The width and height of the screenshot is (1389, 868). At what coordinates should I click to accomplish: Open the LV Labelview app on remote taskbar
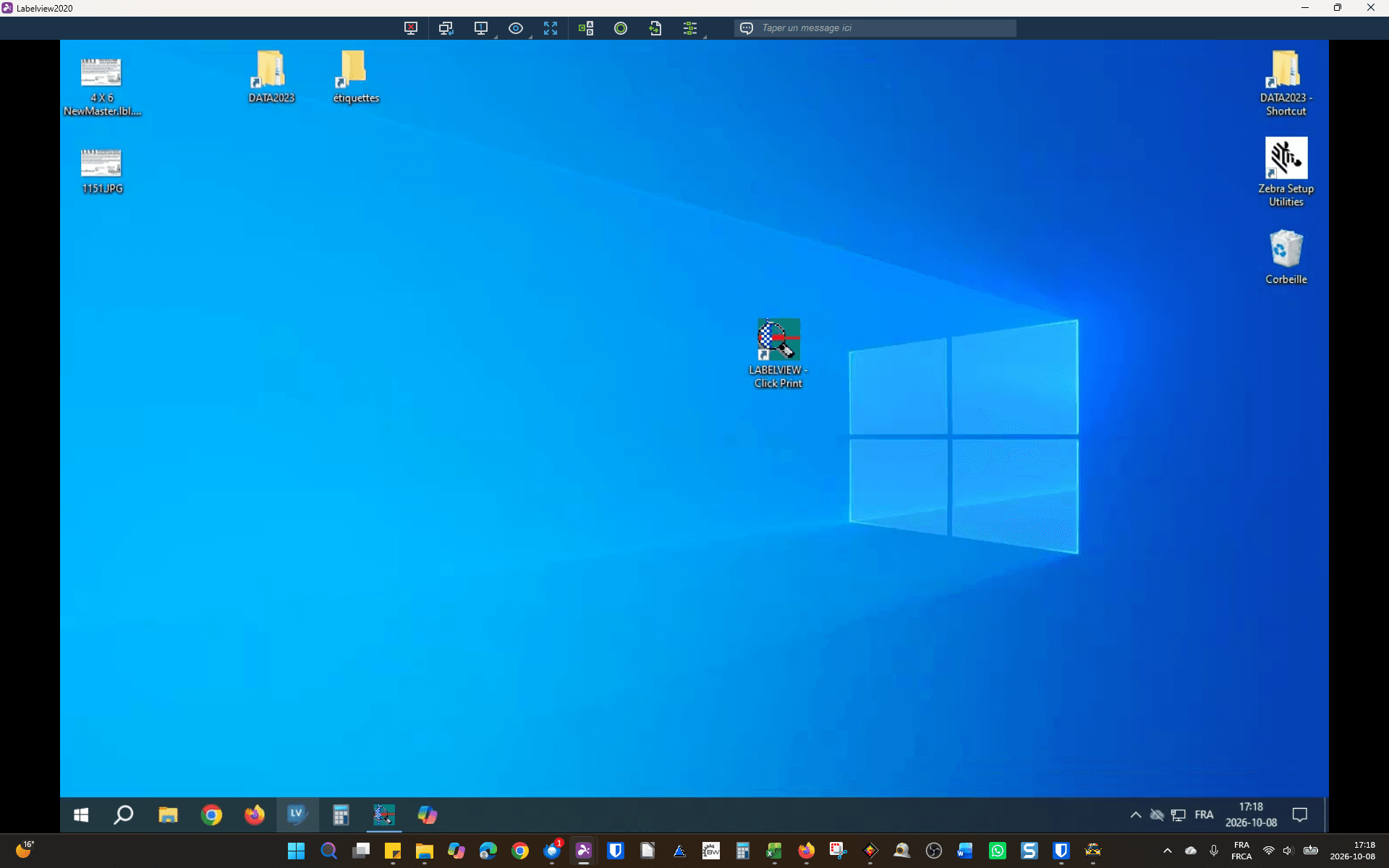click(297, 815)
